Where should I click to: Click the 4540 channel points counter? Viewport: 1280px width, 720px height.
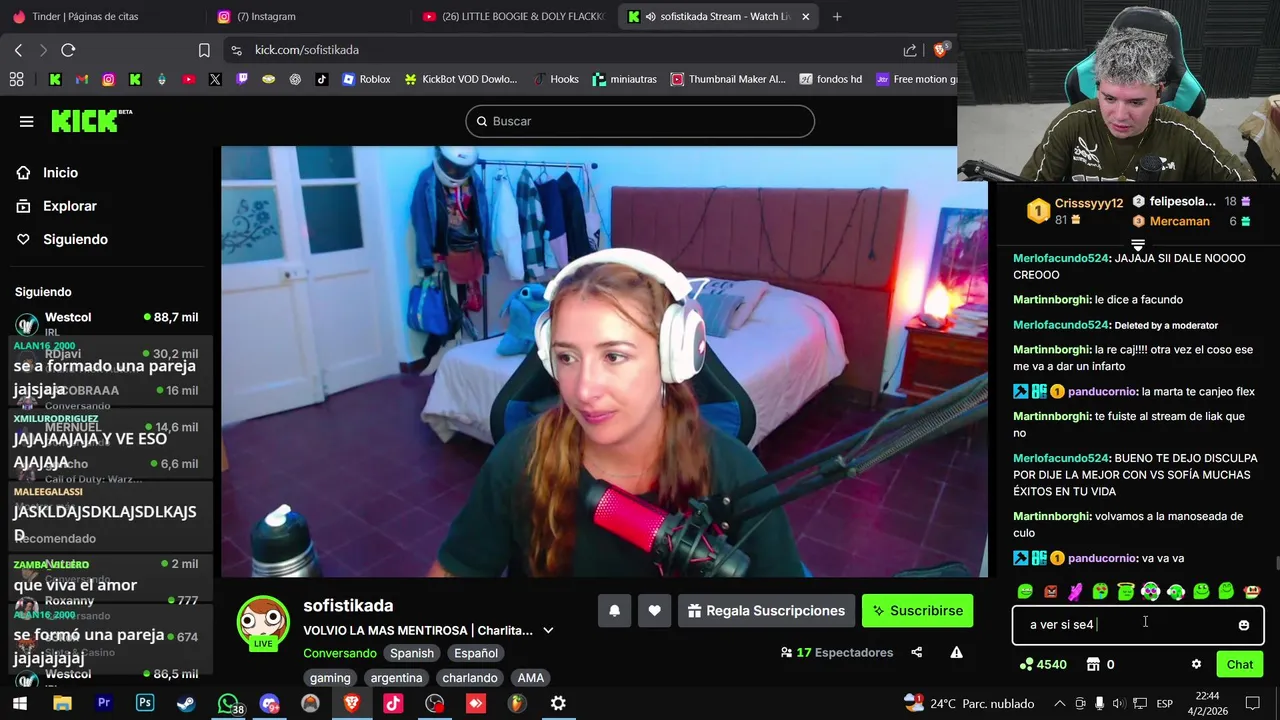pos(1042,664)
